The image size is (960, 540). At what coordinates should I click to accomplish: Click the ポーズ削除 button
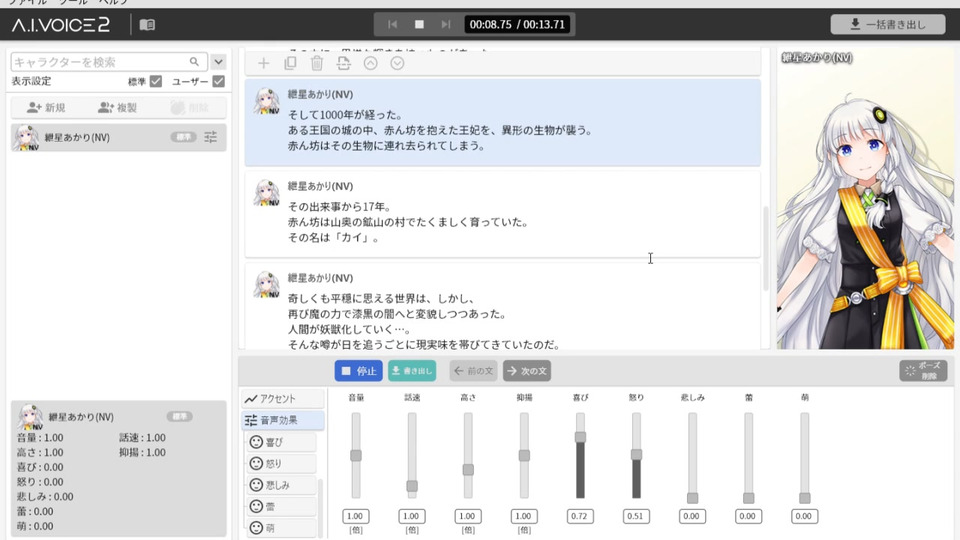click(x=923, y=370)
